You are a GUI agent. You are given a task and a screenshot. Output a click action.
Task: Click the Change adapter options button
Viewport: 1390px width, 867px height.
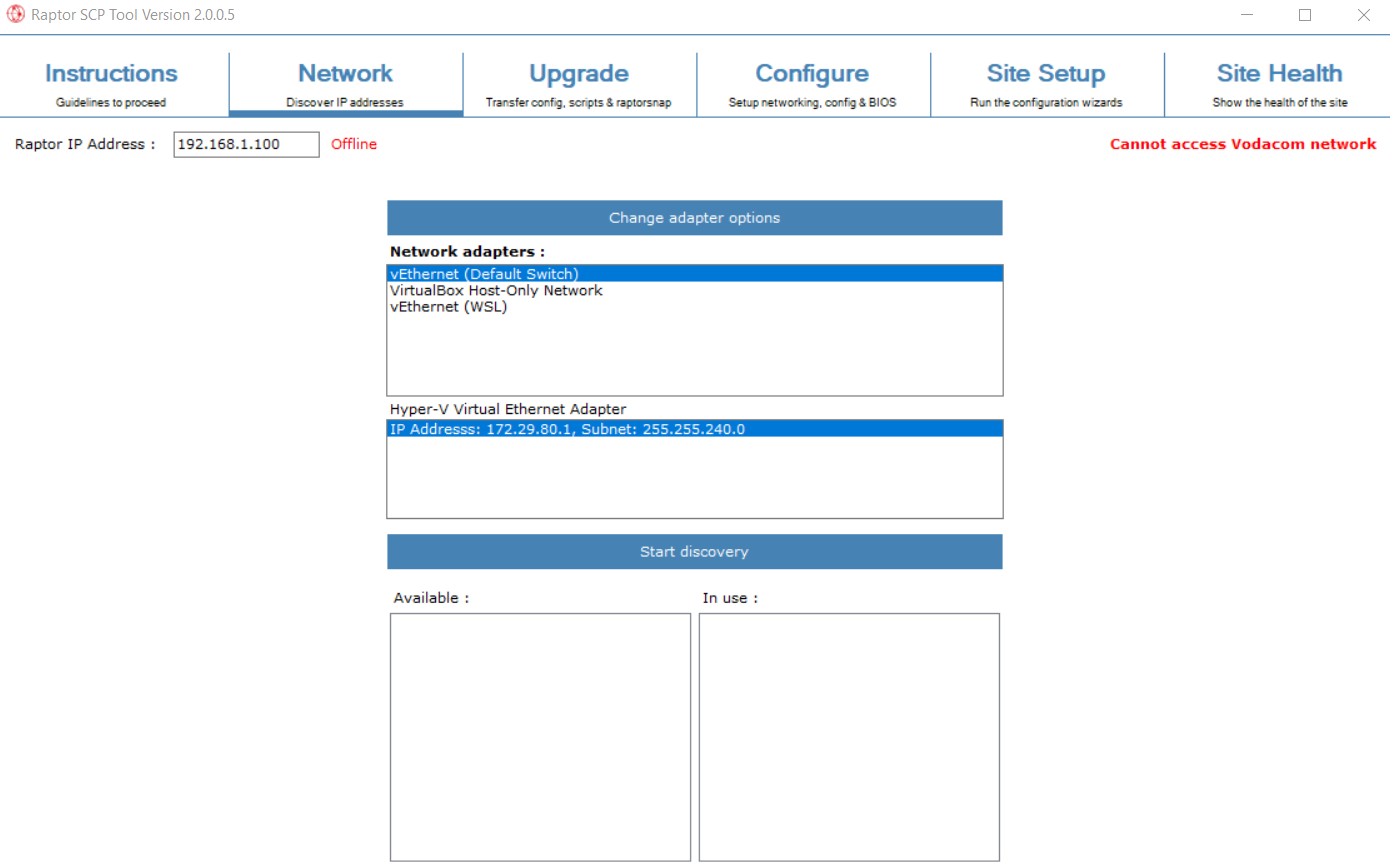point(694,217)
